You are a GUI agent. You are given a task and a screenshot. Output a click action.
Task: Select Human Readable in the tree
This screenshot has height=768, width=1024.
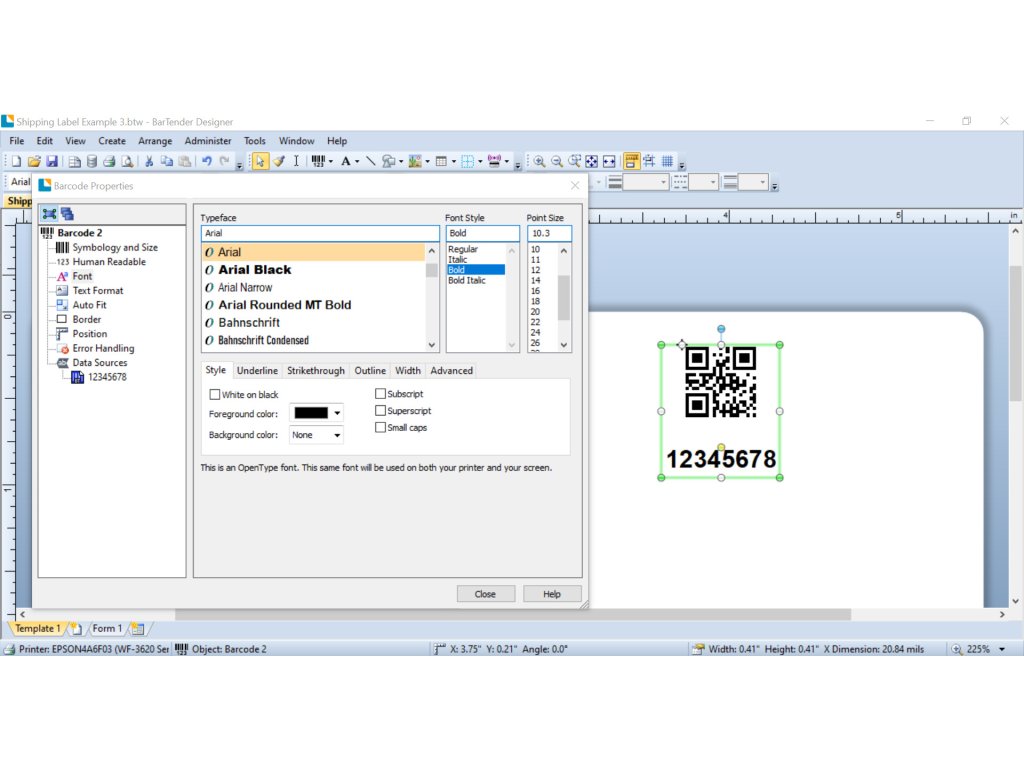109,262
